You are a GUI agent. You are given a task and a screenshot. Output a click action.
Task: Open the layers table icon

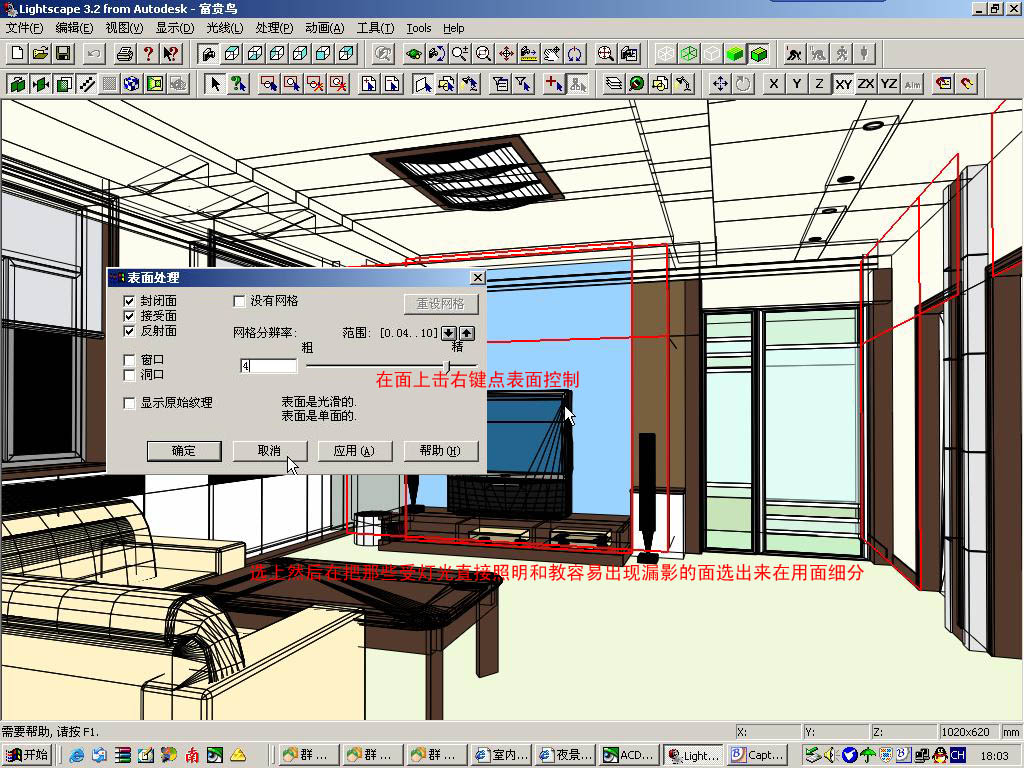(613, 84)
